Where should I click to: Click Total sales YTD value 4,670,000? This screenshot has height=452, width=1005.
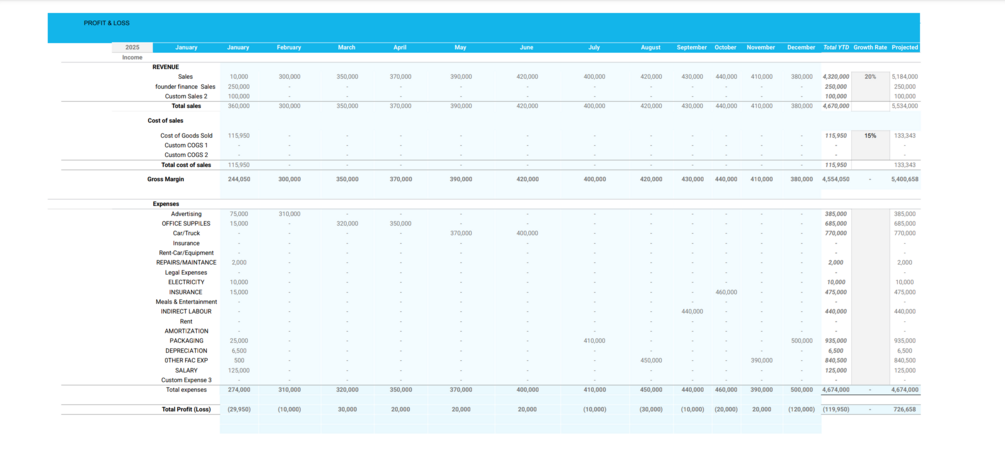(836, 106)
